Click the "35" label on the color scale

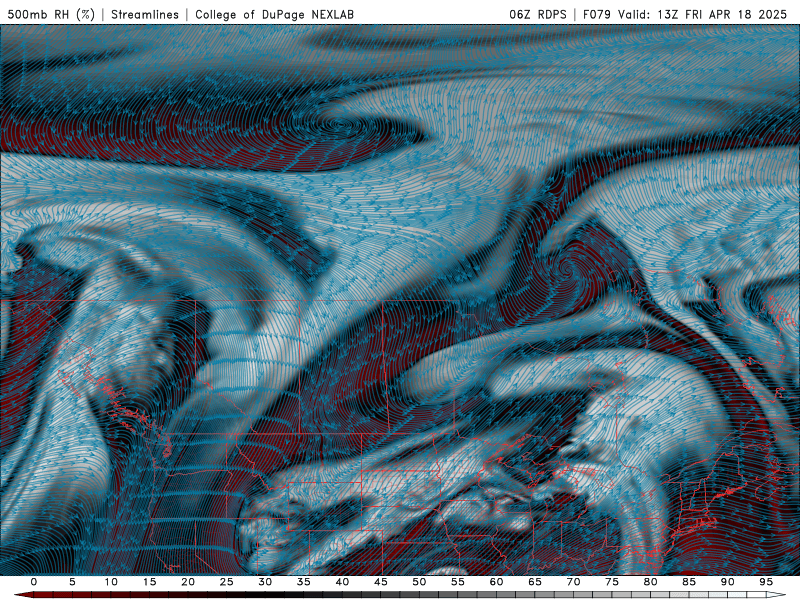tap(304, 582)
